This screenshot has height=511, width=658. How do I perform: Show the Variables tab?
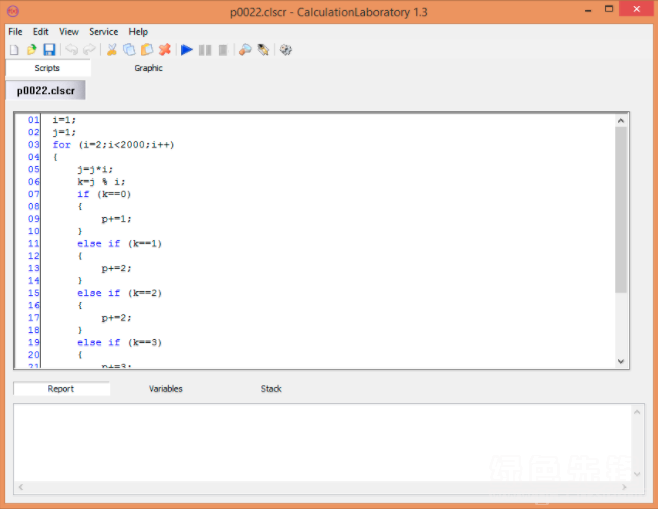165,388
